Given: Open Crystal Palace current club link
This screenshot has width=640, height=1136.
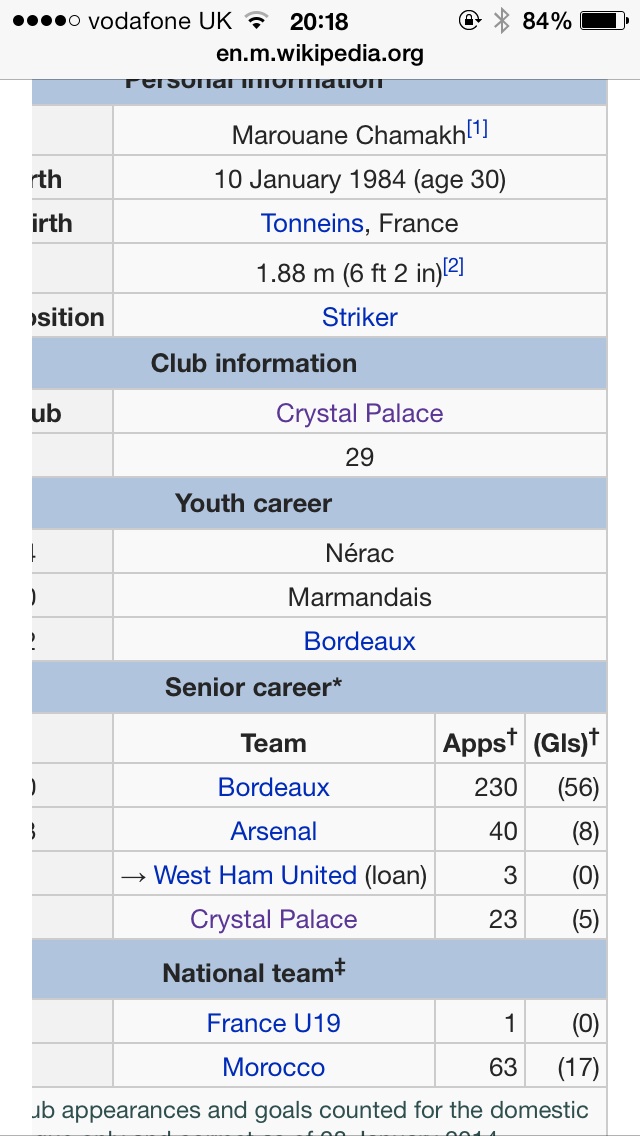Looking at the screenshot, I should point(359,413).
